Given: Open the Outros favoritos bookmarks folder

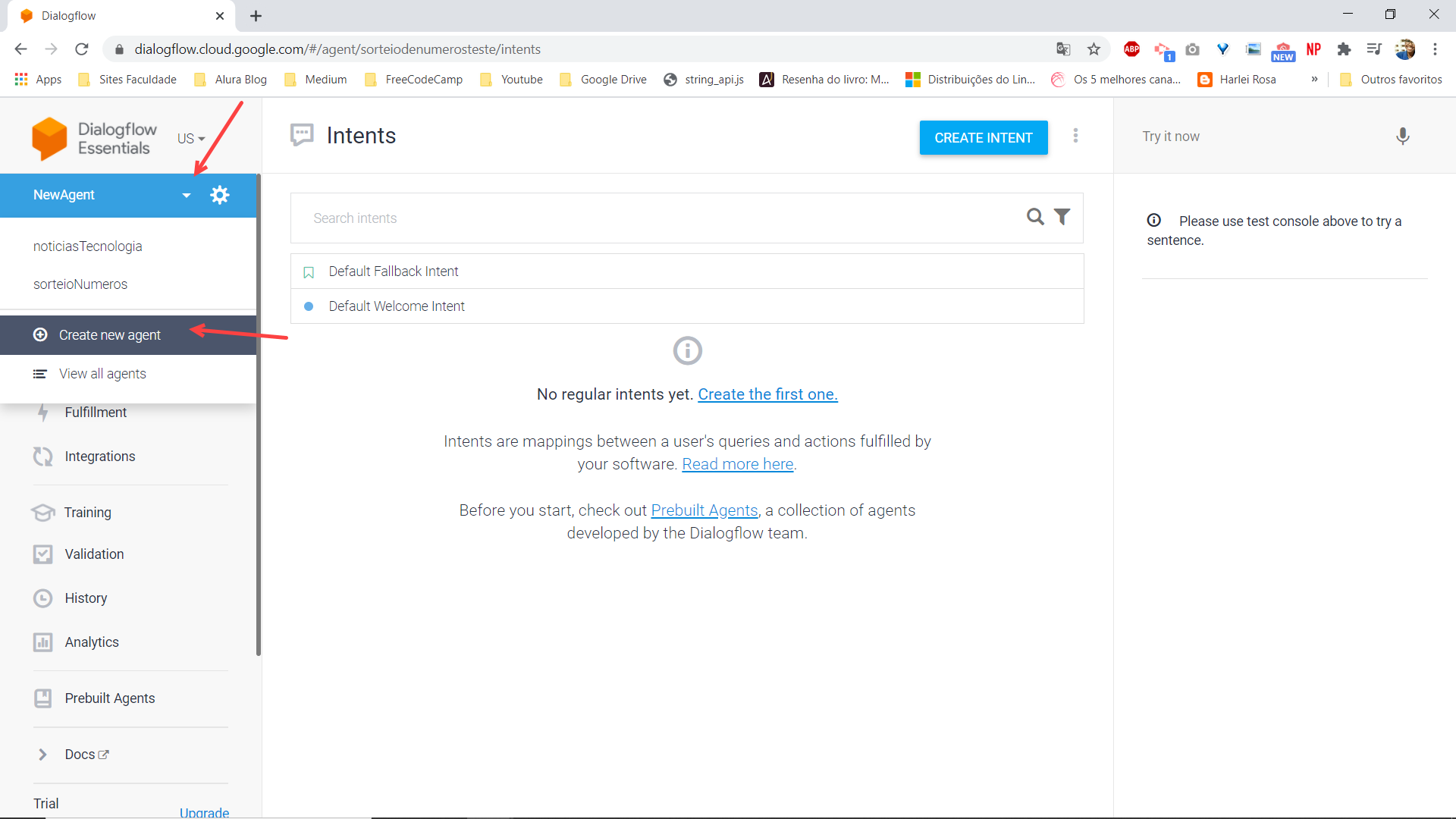Looking at the screenshot, I should [1391, 79].
